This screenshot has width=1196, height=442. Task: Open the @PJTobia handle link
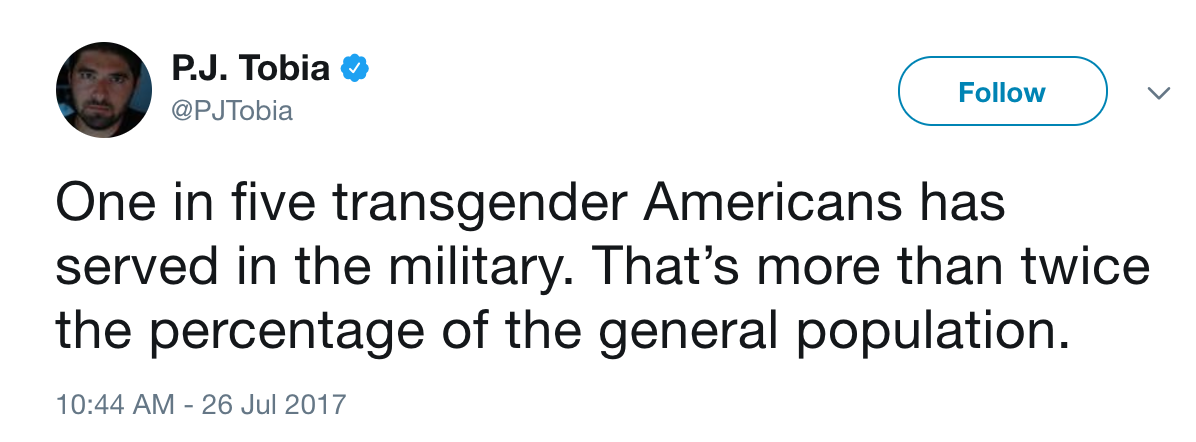point(232,111)
